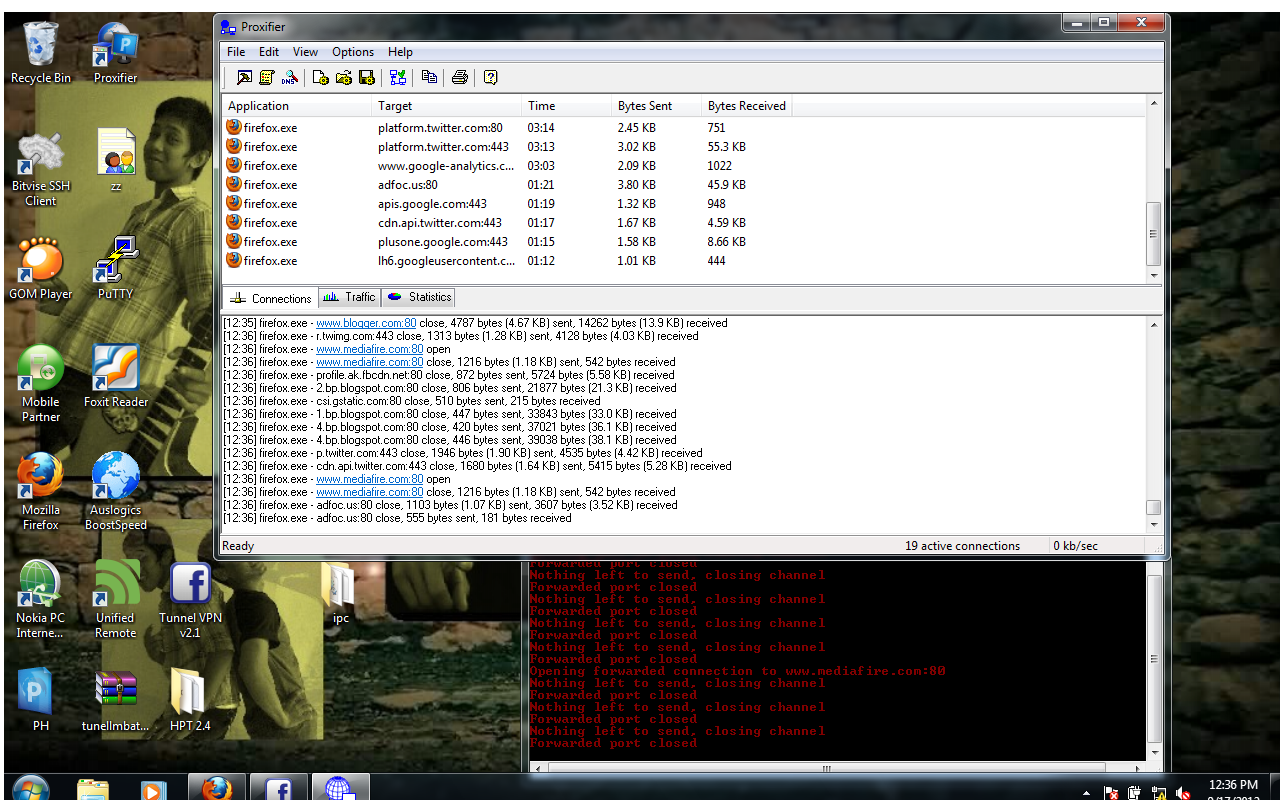
Task: Select the GOM Player desktop shortcut
Action: (41, 270)
